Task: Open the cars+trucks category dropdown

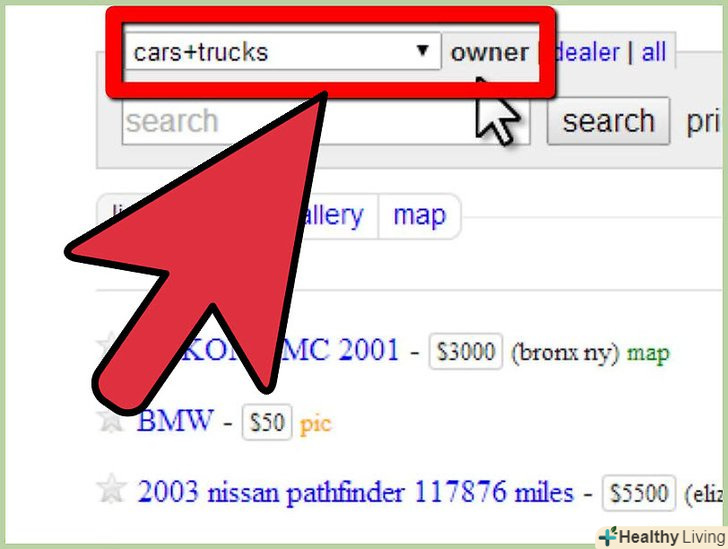Action: tap(282, 51)
